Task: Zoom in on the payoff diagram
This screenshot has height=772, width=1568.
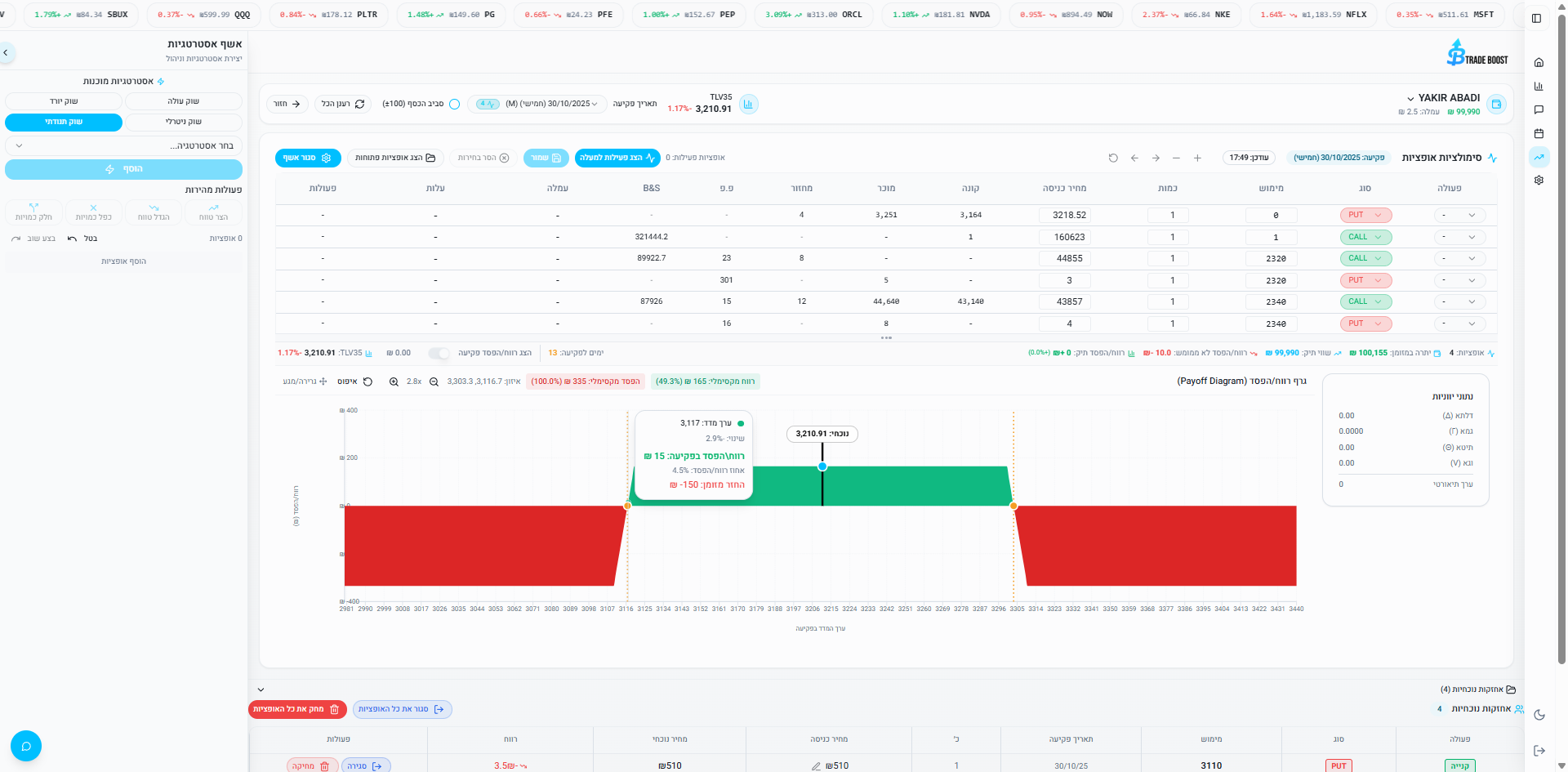Action: tap(394, 382)
